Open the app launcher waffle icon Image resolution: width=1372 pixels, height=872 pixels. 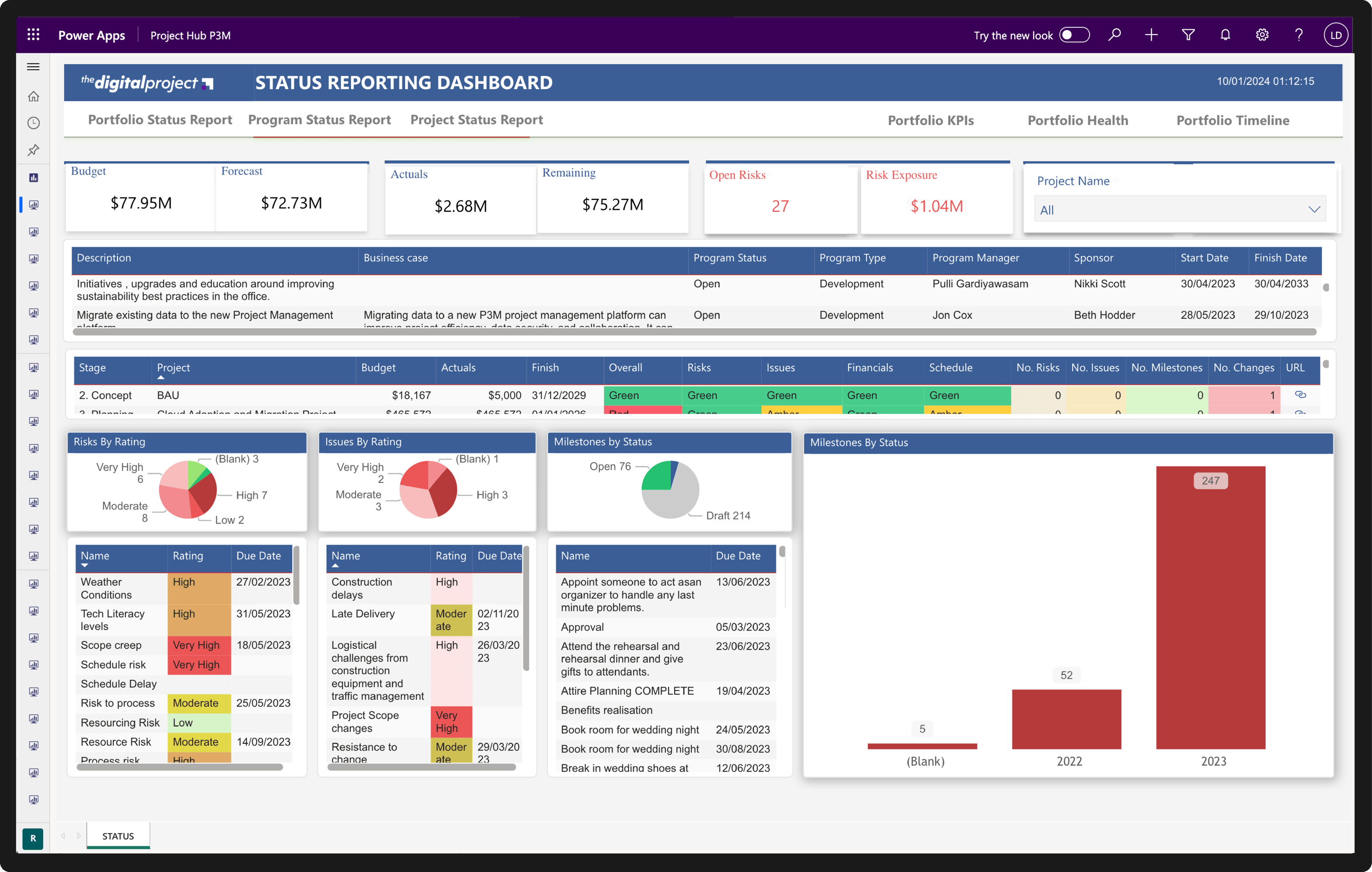[x=34, y=35]
